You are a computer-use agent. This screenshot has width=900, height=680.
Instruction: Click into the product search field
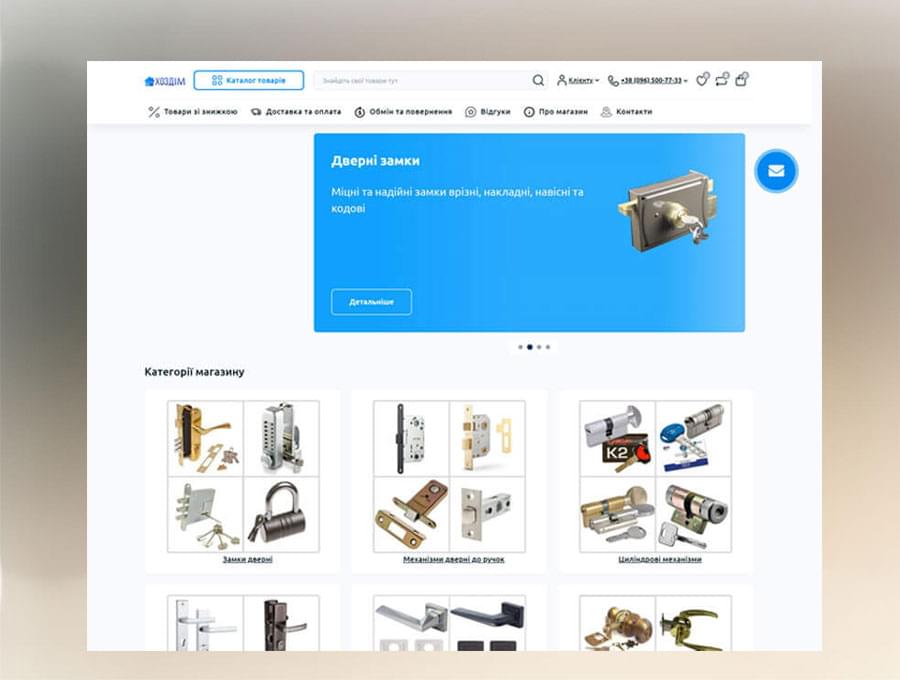(x=420, y=81)
